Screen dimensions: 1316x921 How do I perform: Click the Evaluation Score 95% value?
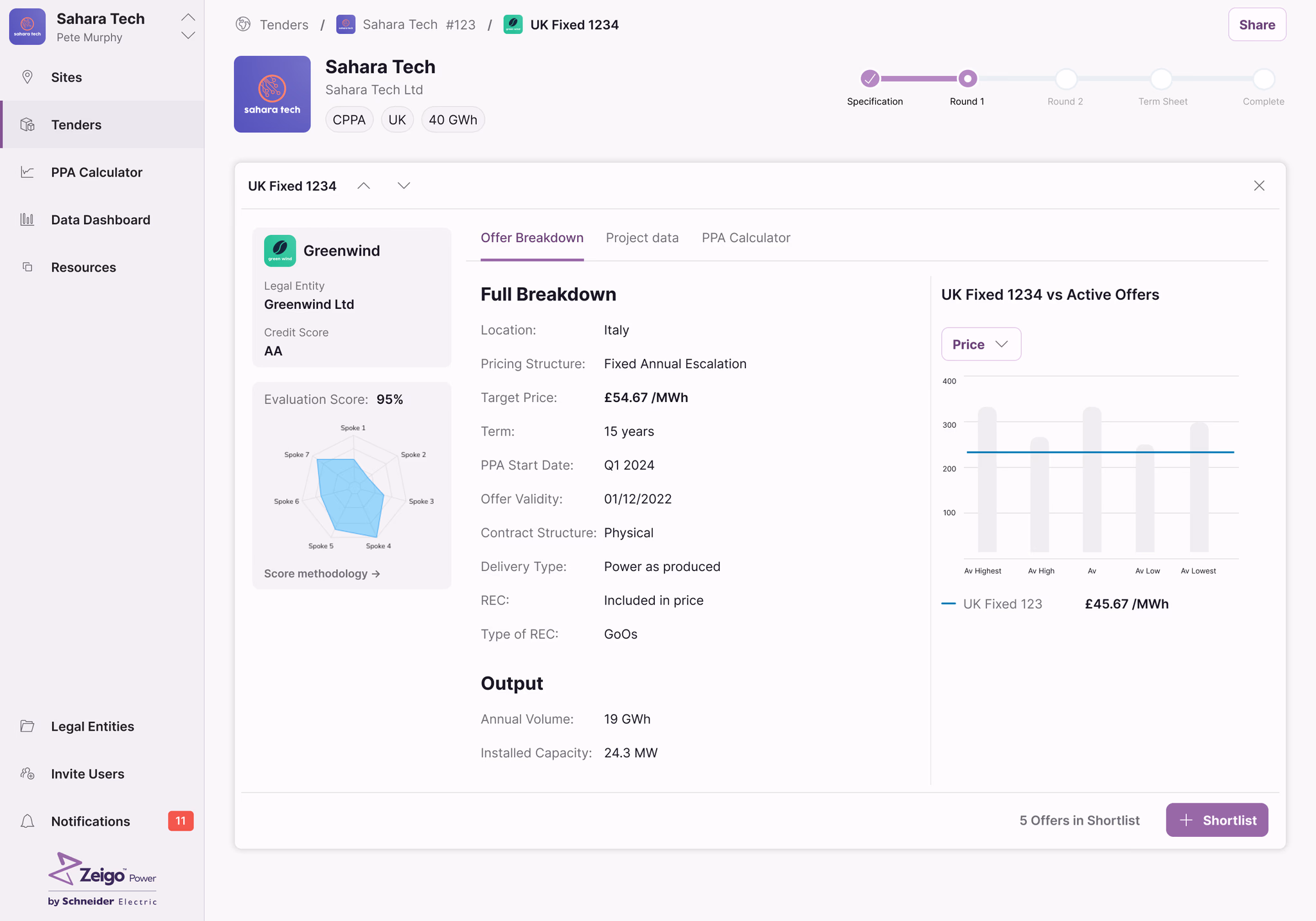[x=390, y=399]
